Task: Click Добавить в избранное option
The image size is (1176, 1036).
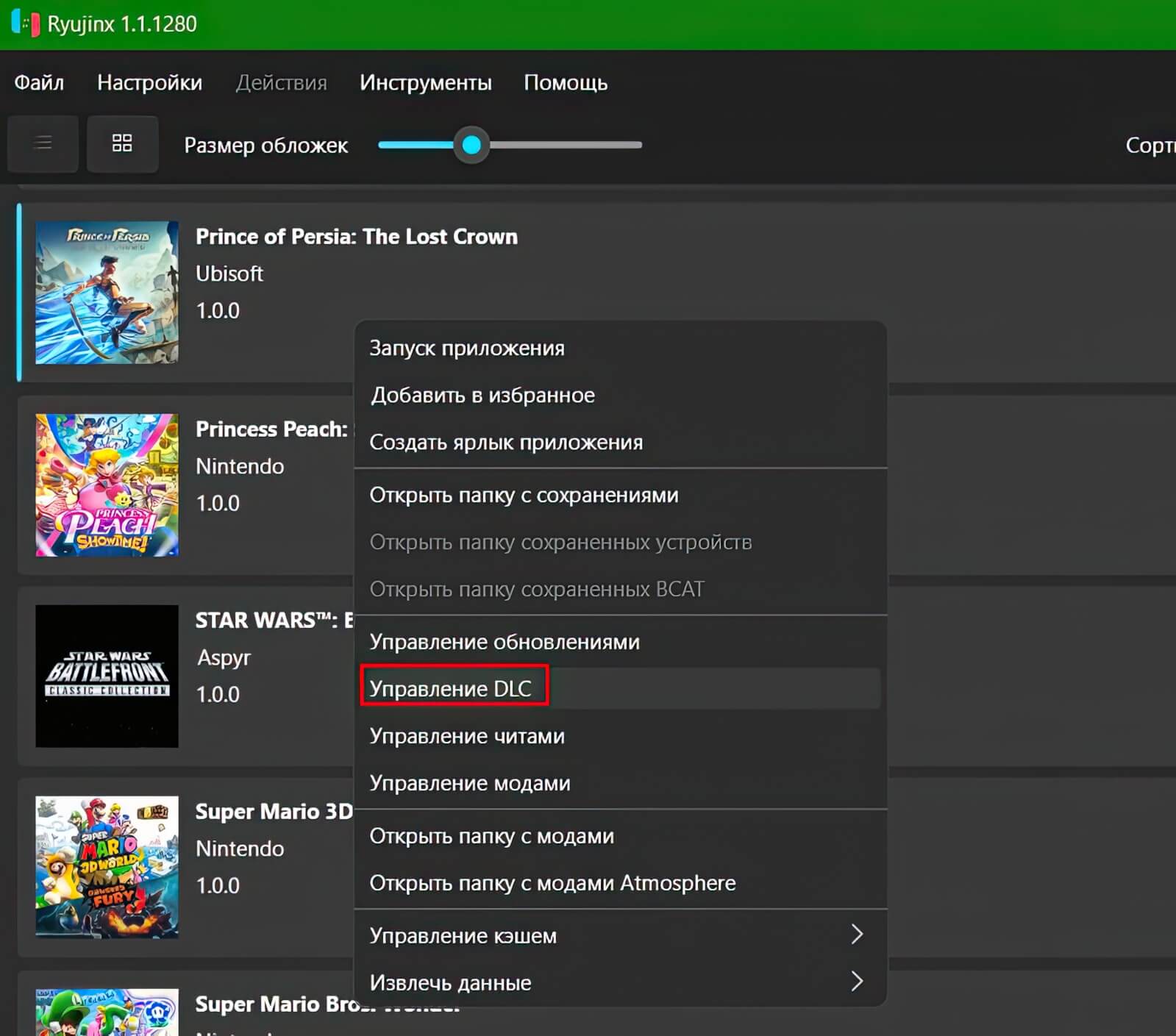Action: coord(482,395)
